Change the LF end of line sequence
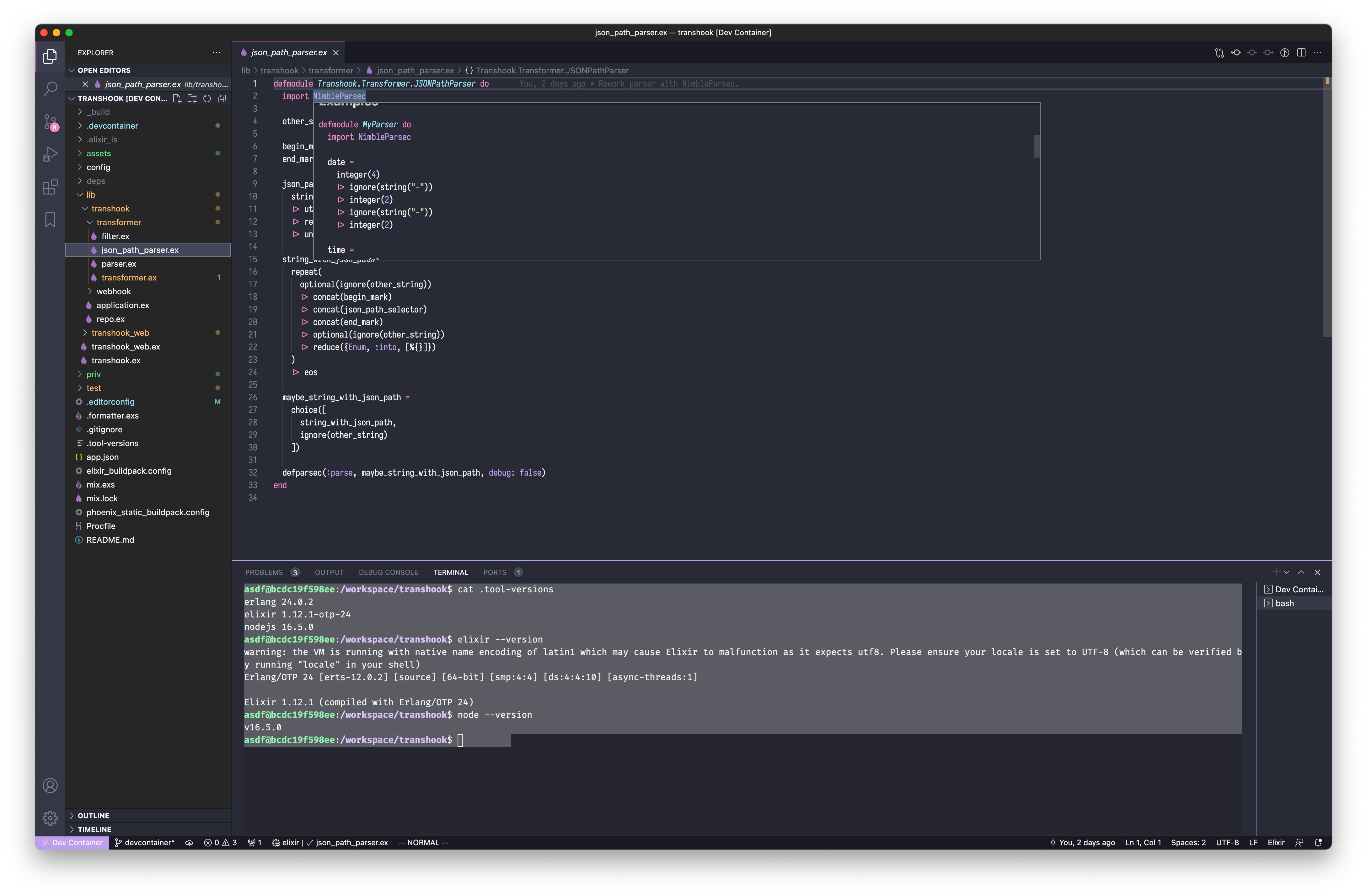Screen dimensions: 1367x896 [x=1253, y=842]
